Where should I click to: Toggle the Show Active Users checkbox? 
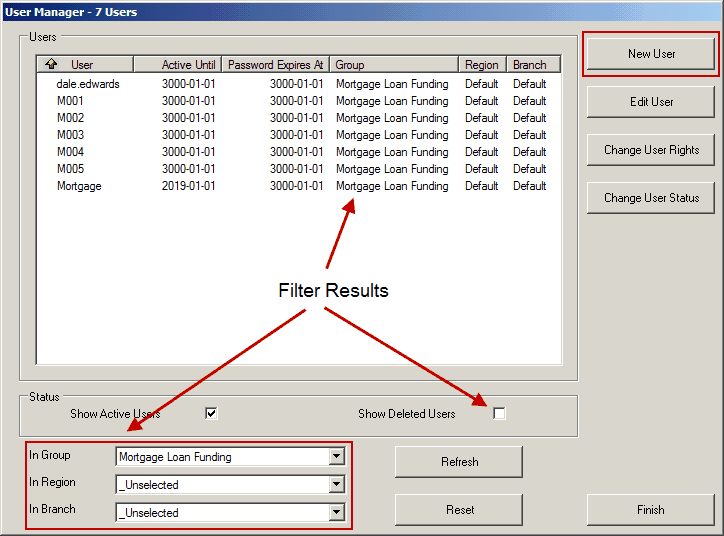coord(211,413)
